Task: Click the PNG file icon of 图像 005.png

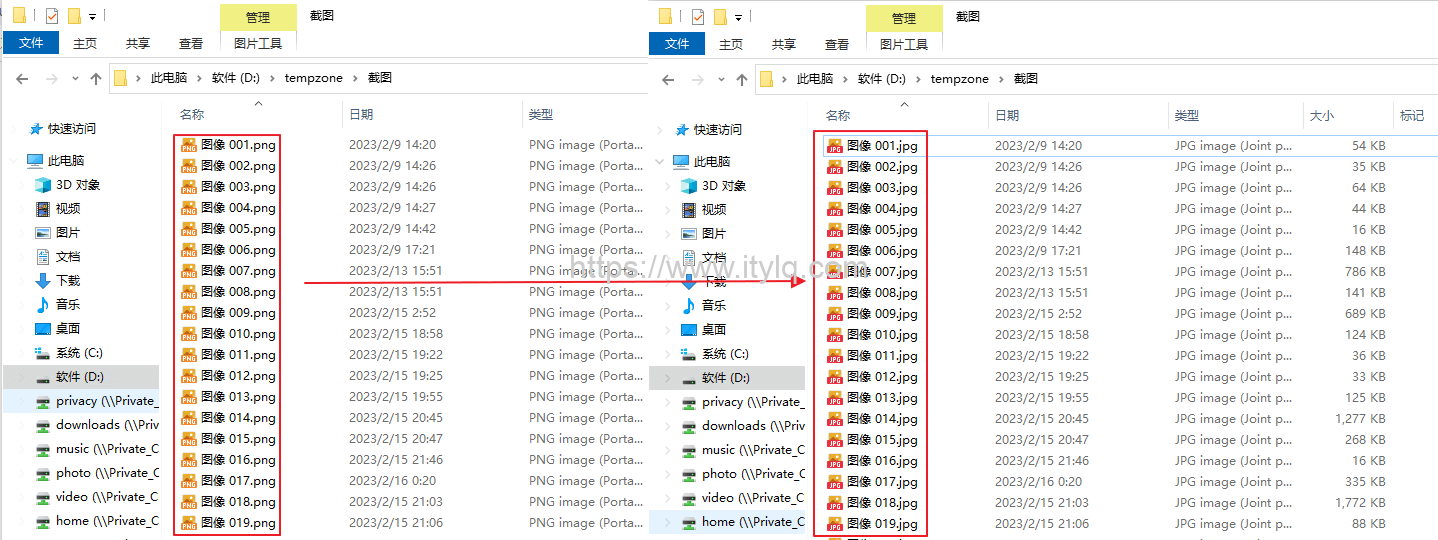Action: [188, 229]
